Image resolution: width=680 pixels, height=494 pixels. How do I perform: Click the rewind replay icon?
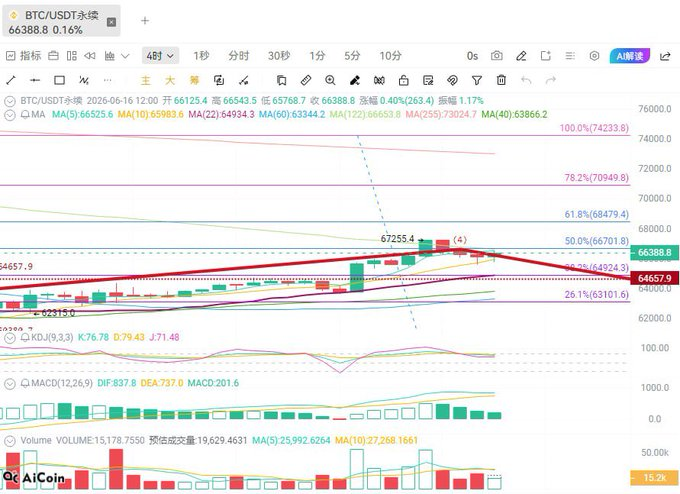coord(90,56)
